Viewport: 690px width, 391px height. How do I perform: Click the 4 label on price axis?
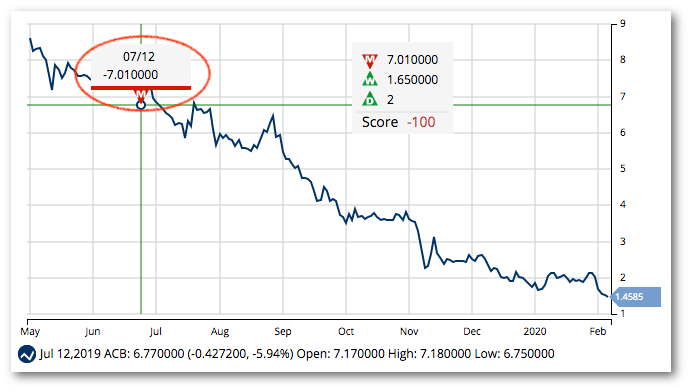(623, 205)
